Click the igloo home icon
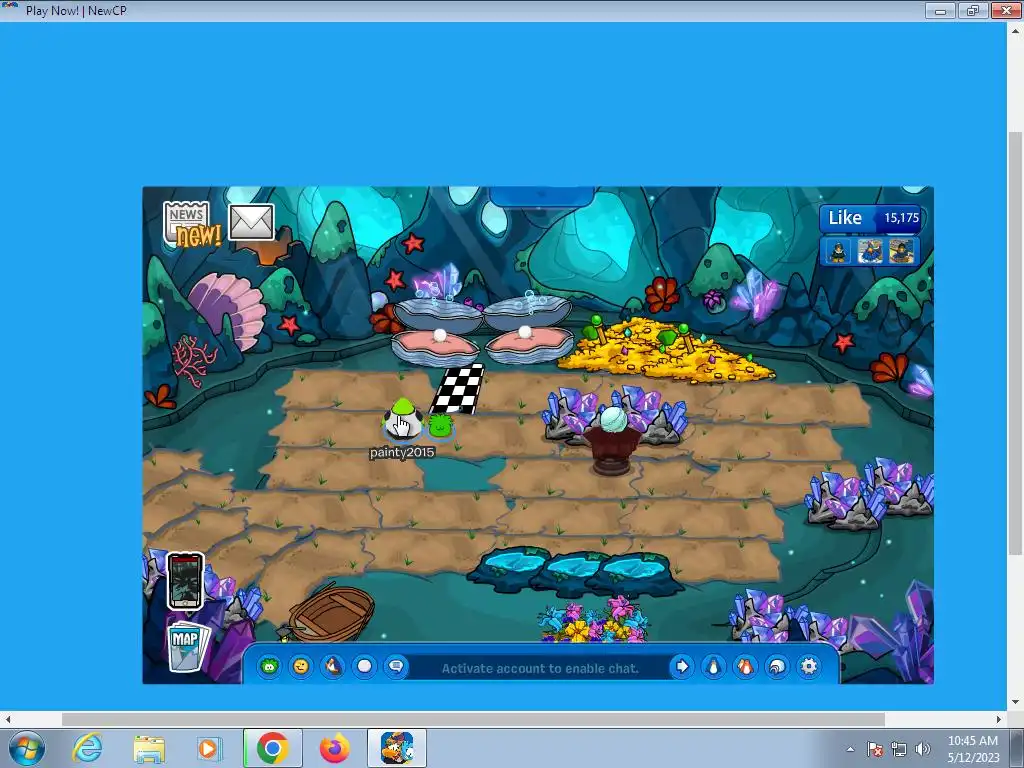Image resolution: width=1024 pixels, height=768 pixels. (x=776, y=666)
